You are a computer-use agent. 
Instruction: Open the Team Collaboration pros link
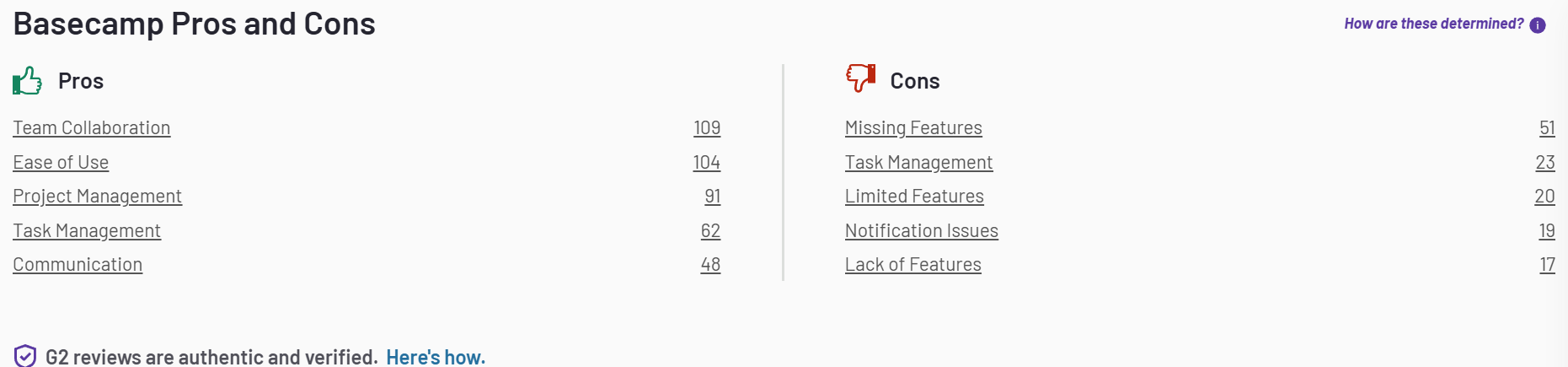92,128
